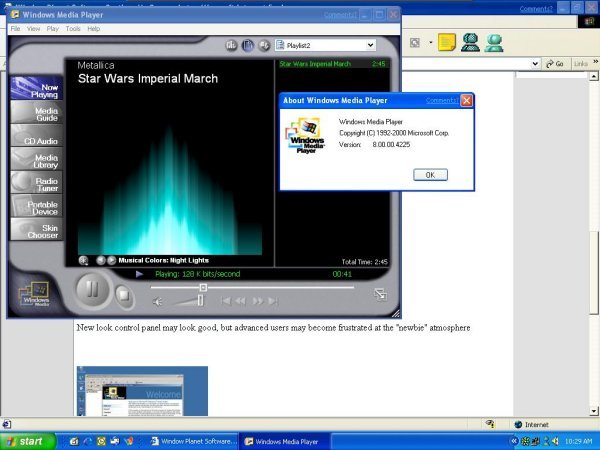This screenshot has width=600, height=450.
Task: Click the seek bar position marker
Action: (203, 287)
